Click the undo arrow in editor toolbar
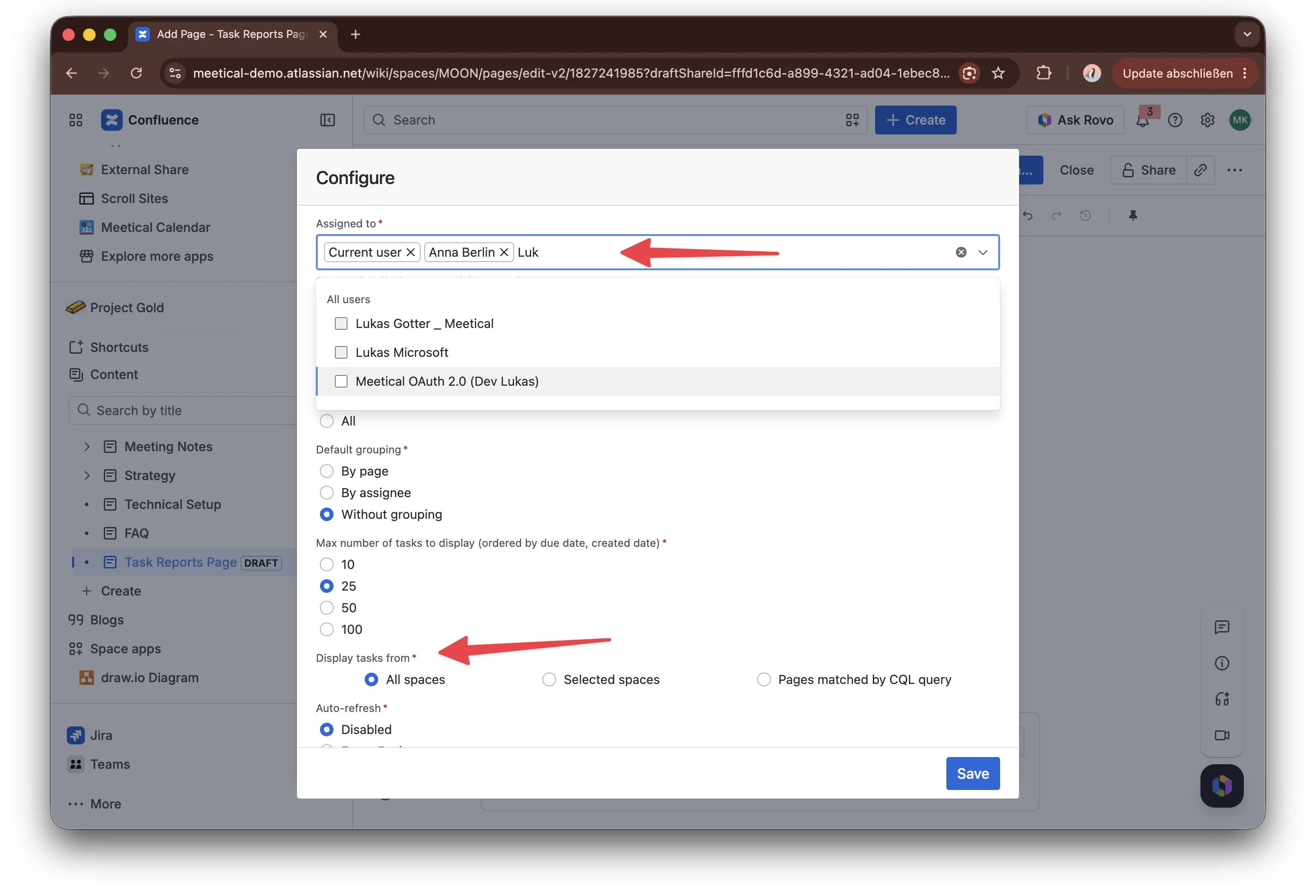Image resolution: width=1316 pixels, height=896 pixels. click(1027, 216)
